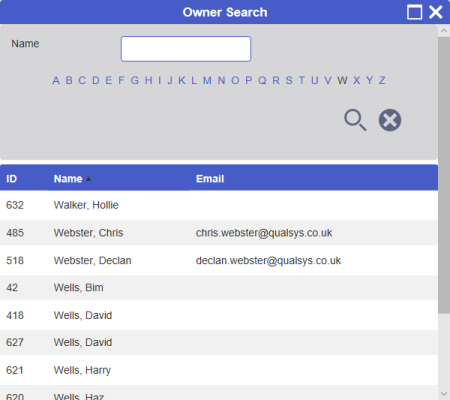Click email chris.webster@qualsys.co.uk
The height and width of the screenshot is (400, 450).
coord(264,233)
